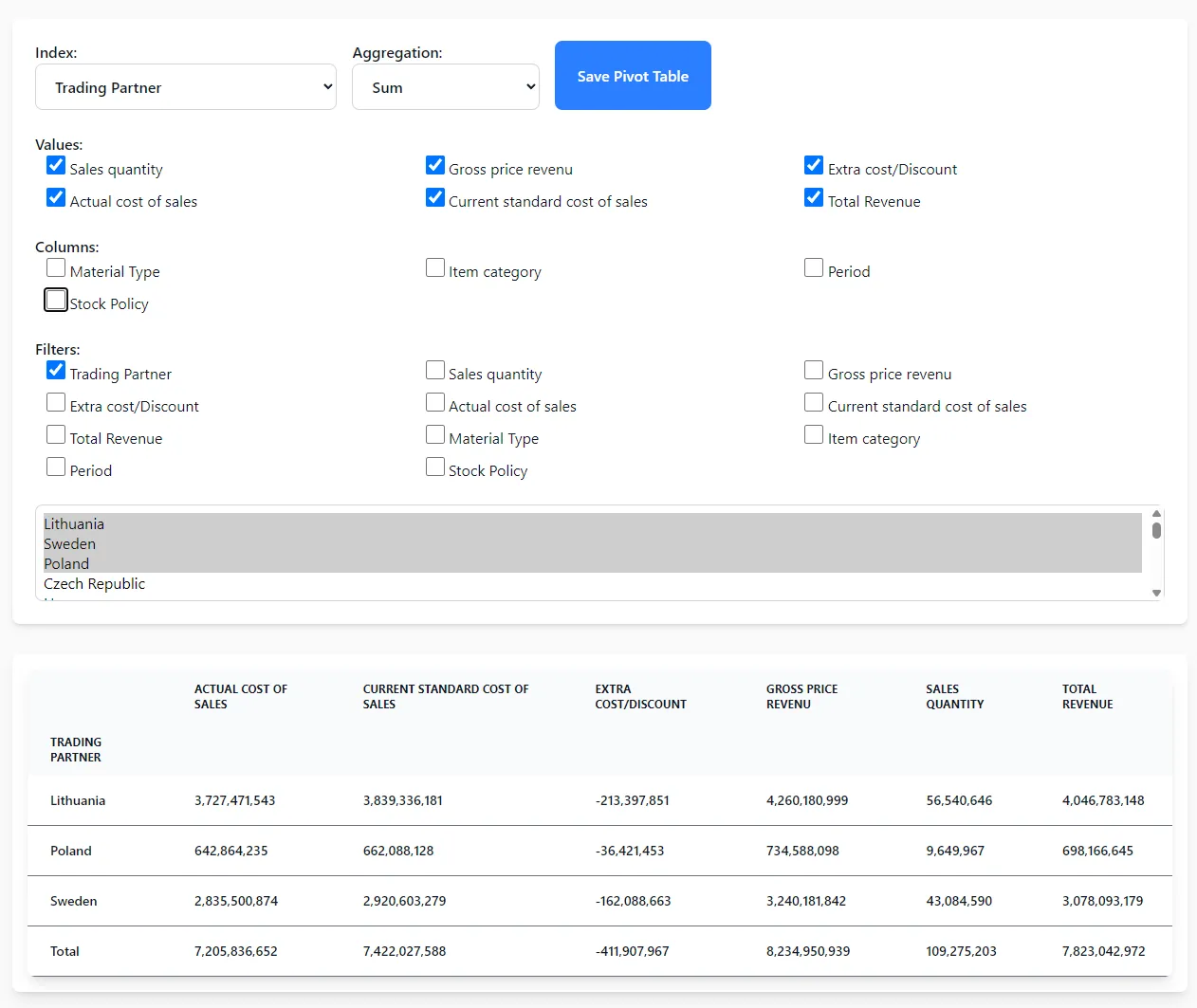Screen dimensions: 1197x1008
Task: Uncheck Current standard cost of sales under Values
Action: 435,198
